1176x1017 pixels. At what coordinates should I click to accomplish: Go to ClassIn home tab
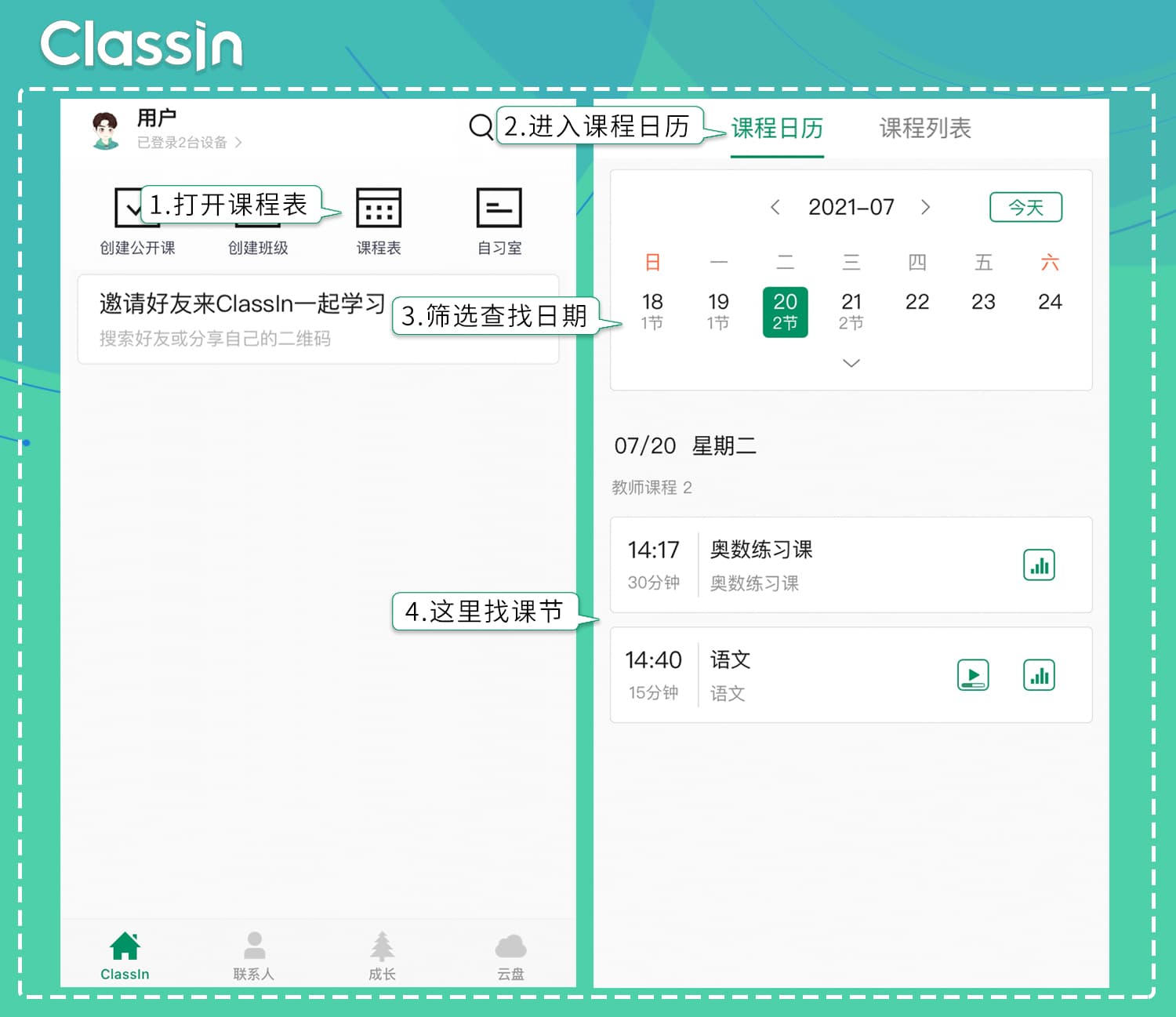[x=125, y=956]
